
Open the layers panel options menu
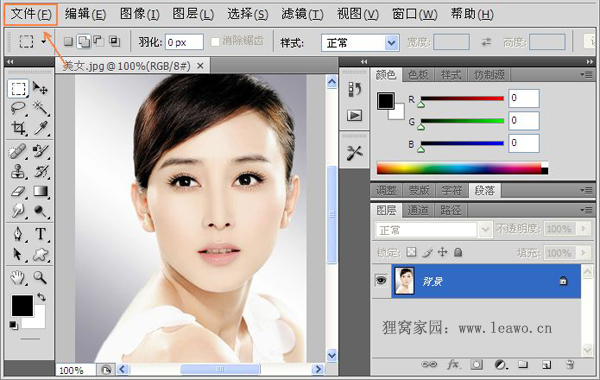[586, 210]
